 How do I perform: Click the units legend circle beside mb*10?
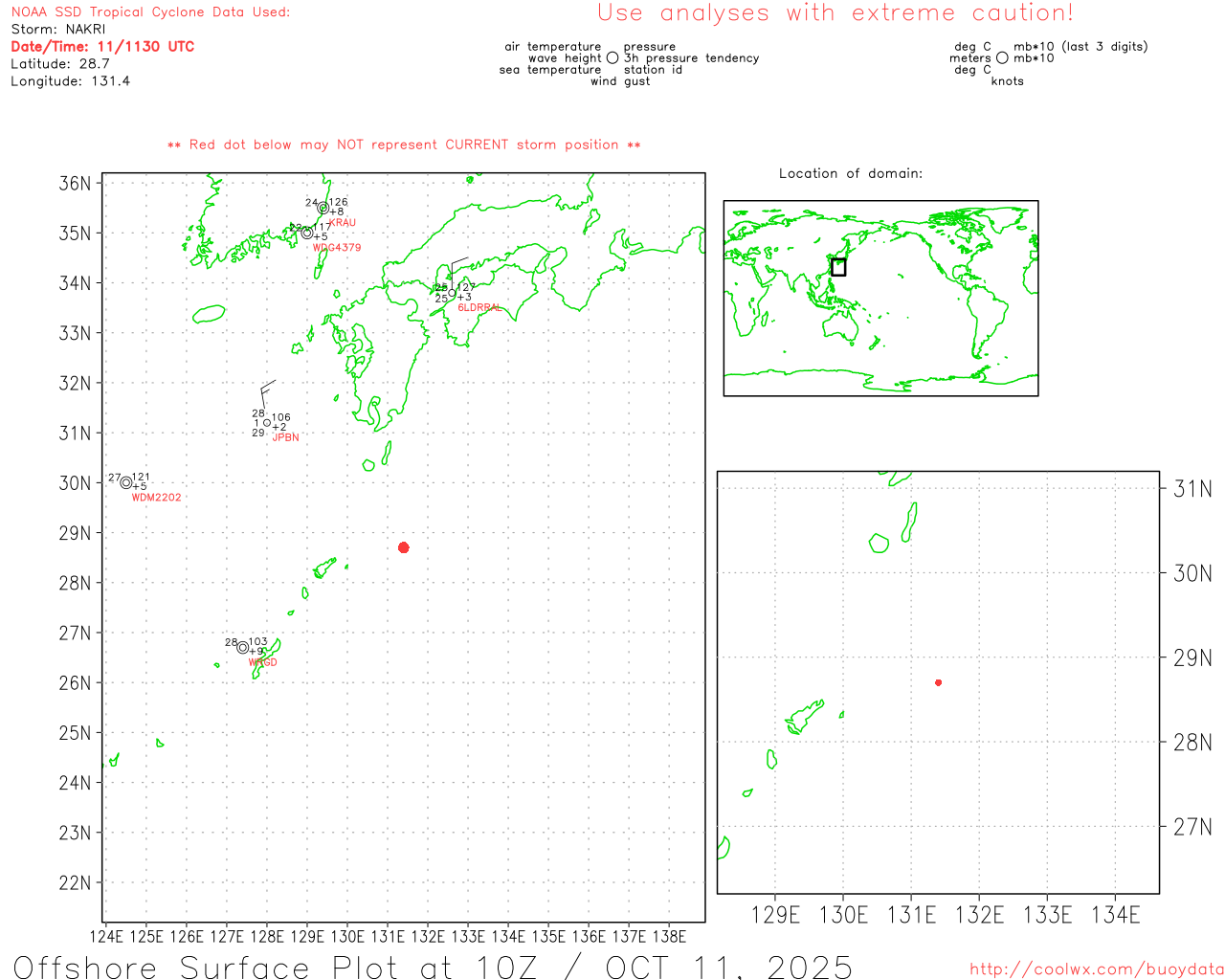(1002, 58)
